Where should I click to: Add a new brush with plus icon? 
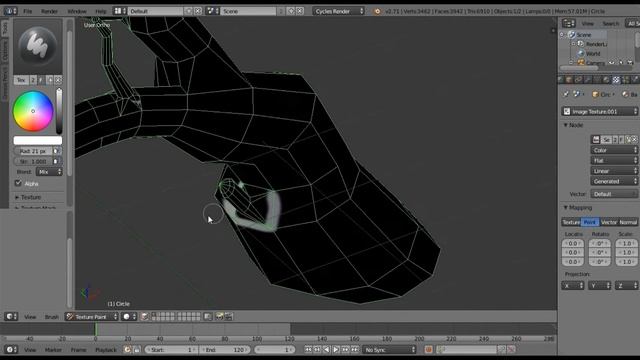50,80
